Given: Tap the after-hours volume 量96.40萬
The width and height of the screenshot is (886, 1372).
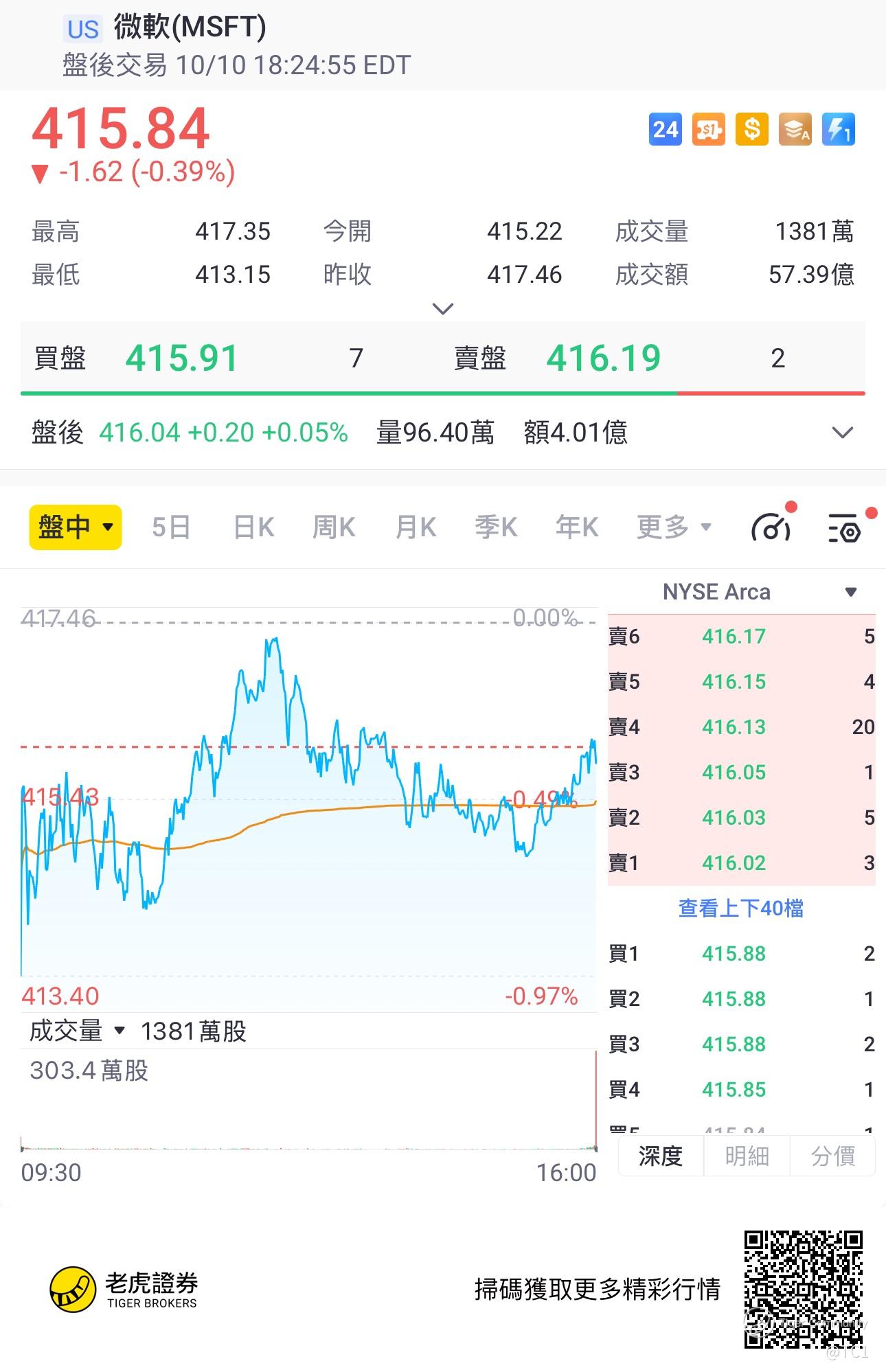Looking at the screenshot, I should (x=435, y=433).
